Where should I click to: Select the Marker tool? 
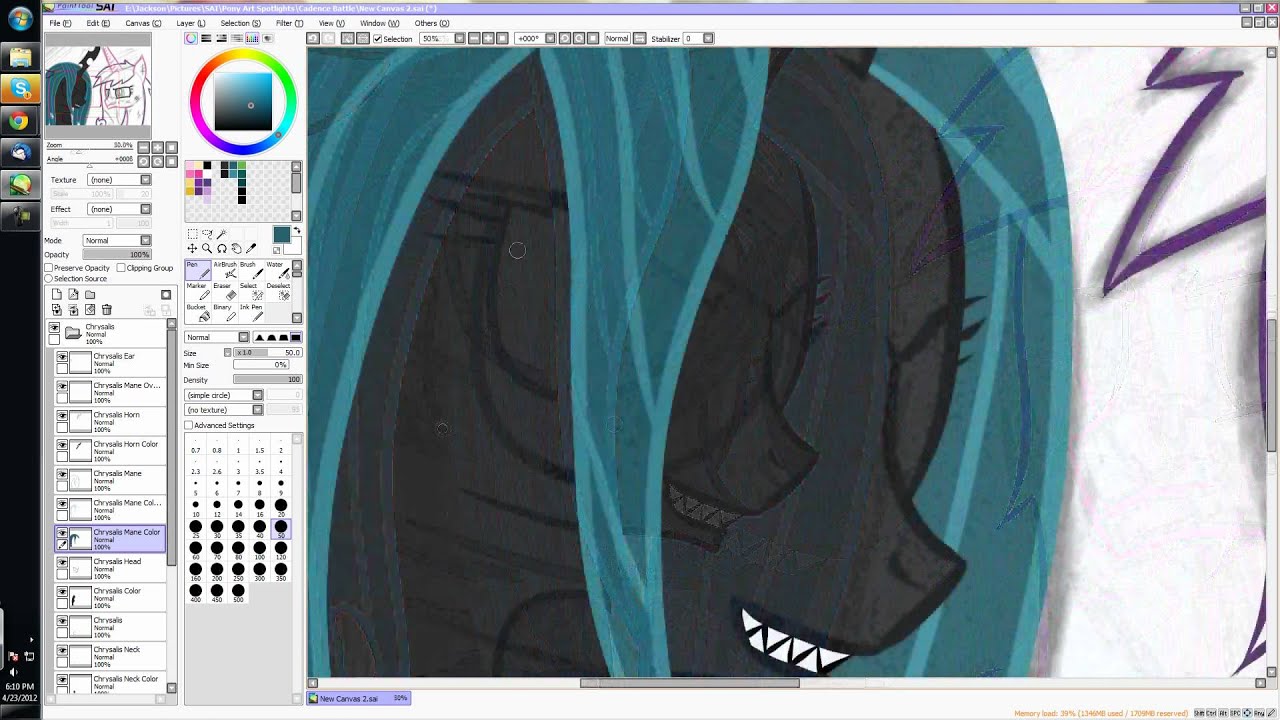pos(197,291)
